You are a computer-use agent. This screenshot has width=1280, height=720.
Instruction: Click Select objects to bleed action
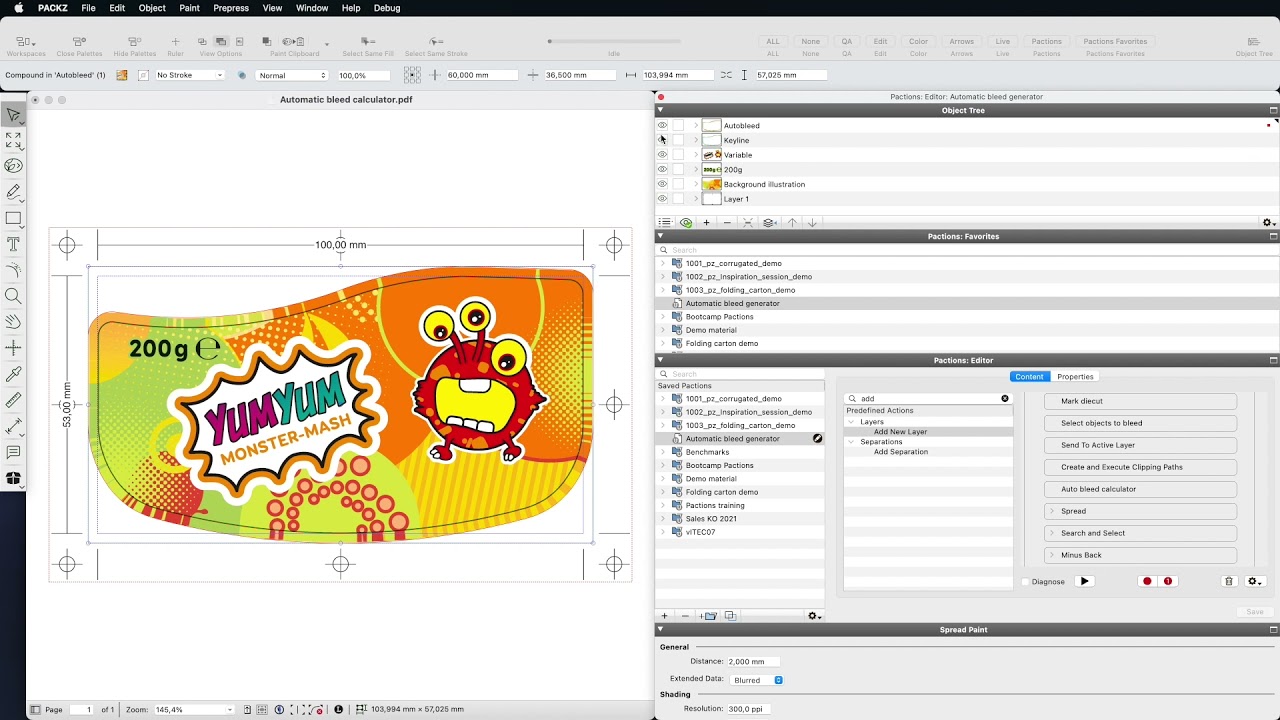coord(1140,423)
